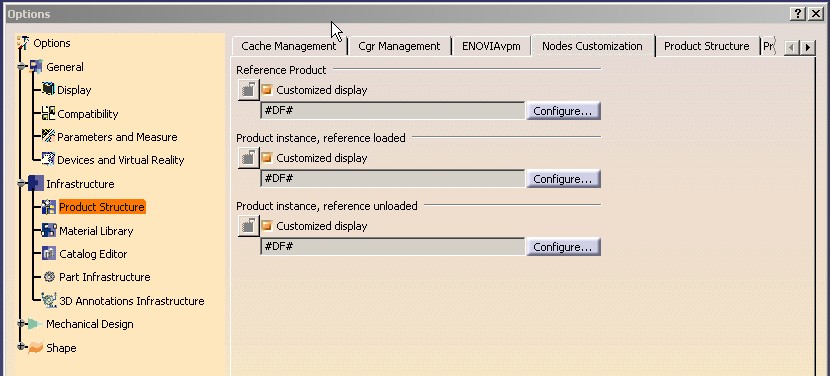This screenshot has height=376, width=830.
Task: Select the Nodes Customization tab
Action: click(592, 46)
